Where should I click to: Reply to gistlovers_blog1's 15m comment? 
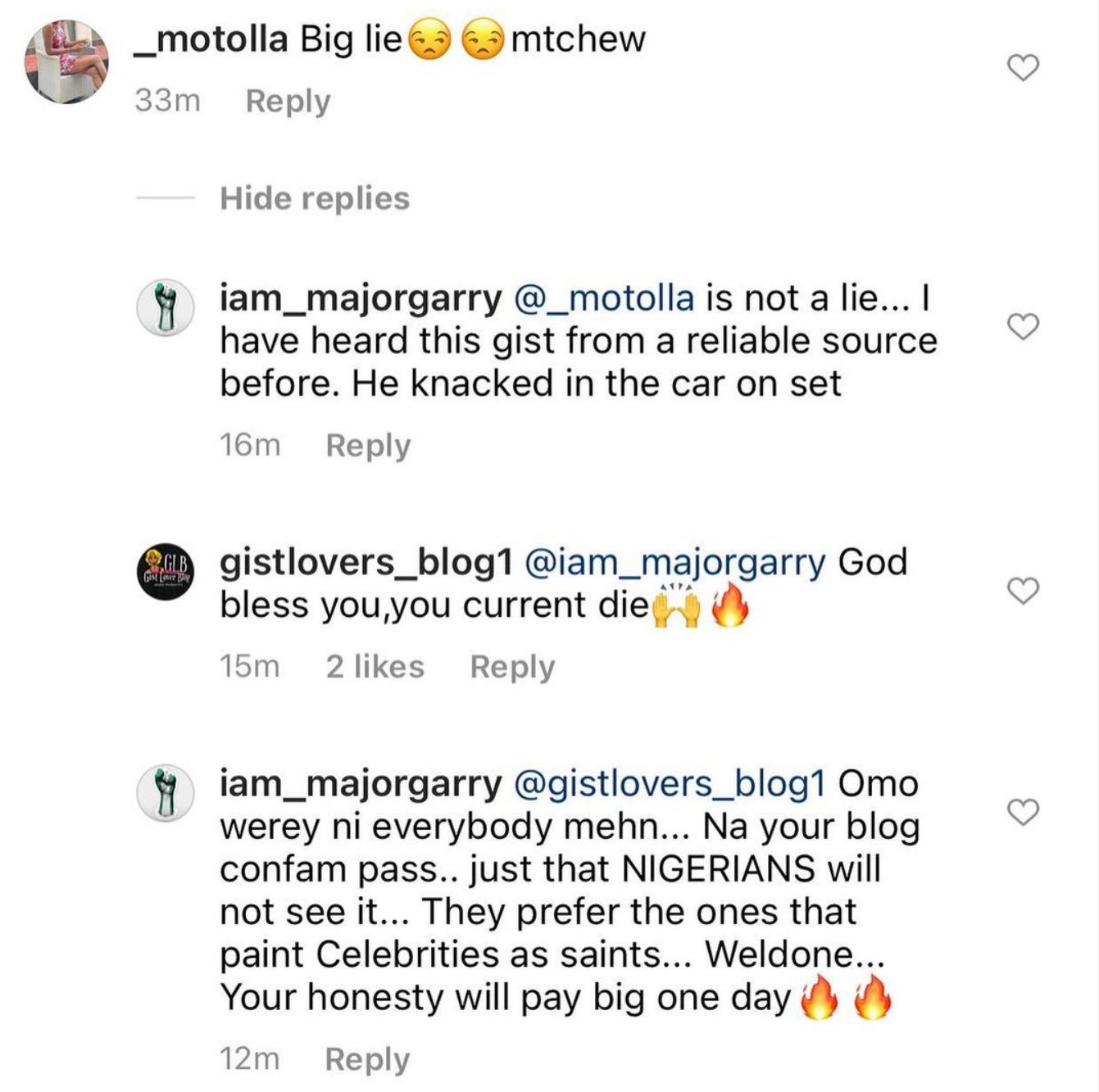(x=512, y=667)
